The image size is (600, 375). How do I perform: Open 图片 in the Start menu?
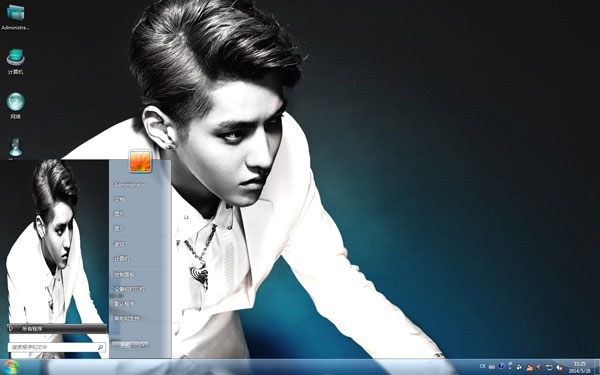click(x=119, y=214)
